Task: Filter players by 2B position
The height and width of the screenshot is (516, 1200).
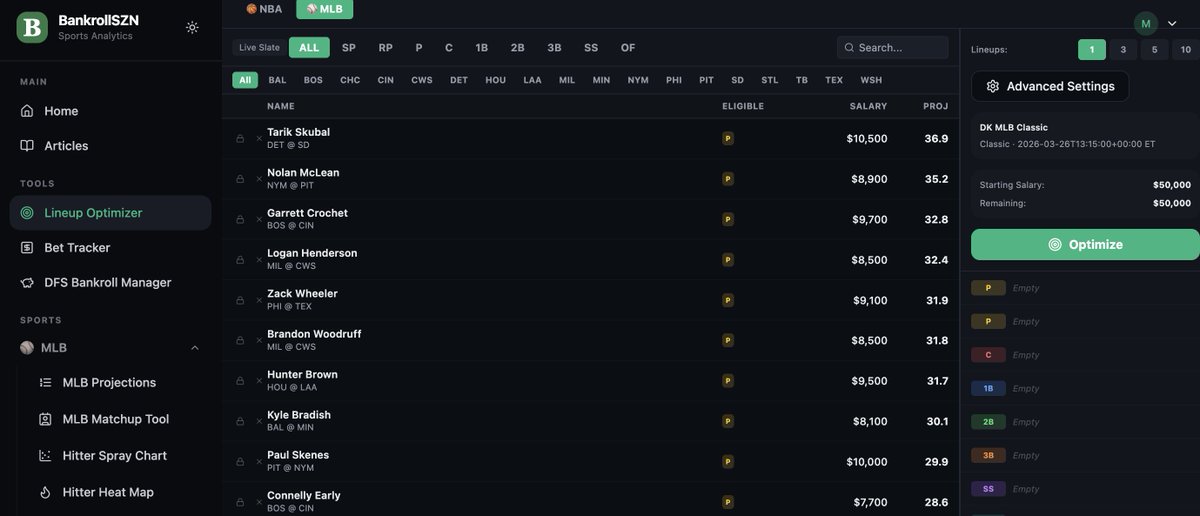Action: [518, 47]
